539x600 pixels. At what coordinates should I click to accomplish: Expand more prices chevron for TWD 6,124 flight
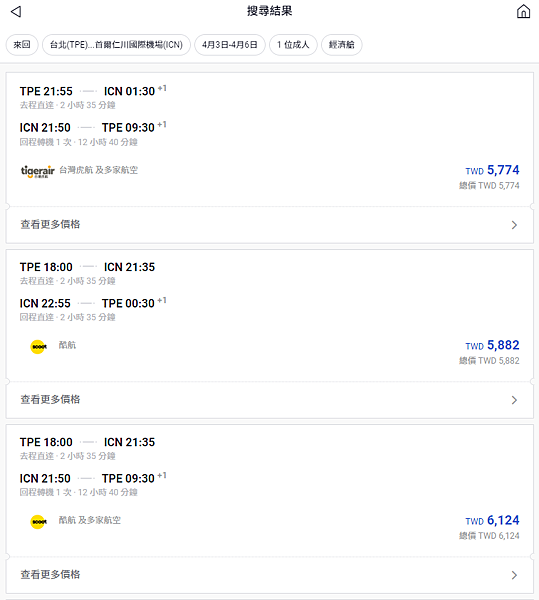[514, 575]
